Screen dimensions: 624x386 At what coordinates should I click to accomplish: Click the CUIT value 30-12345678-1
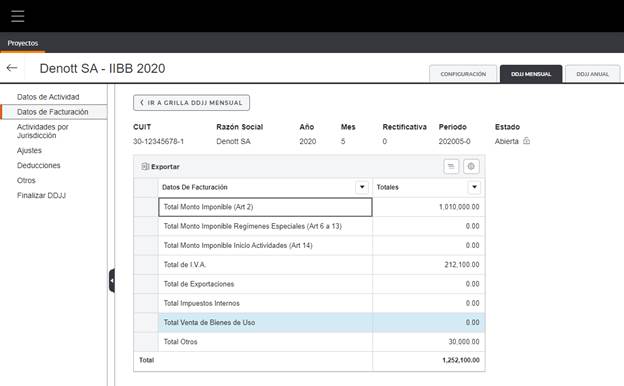(158, 141)
